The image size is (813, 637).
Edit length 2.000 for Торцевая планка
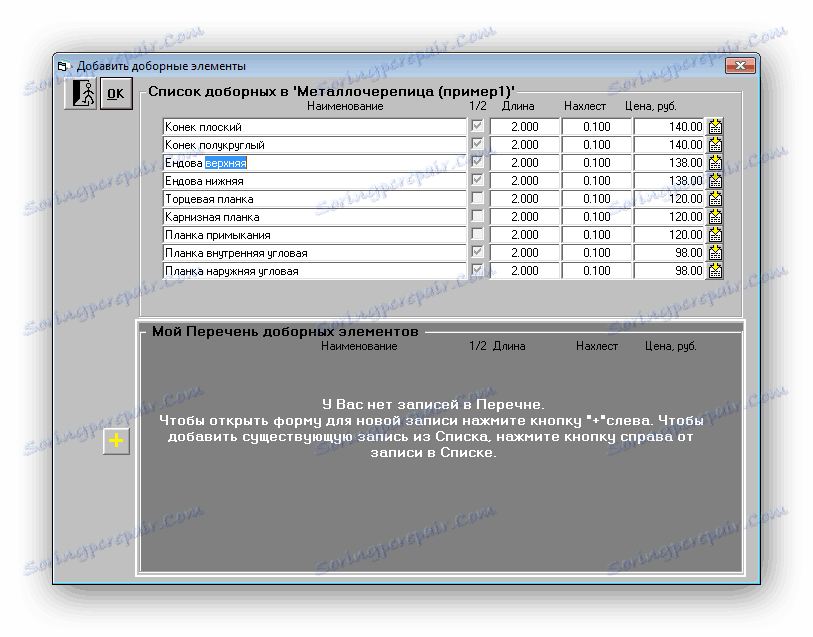tap(525, 199)
